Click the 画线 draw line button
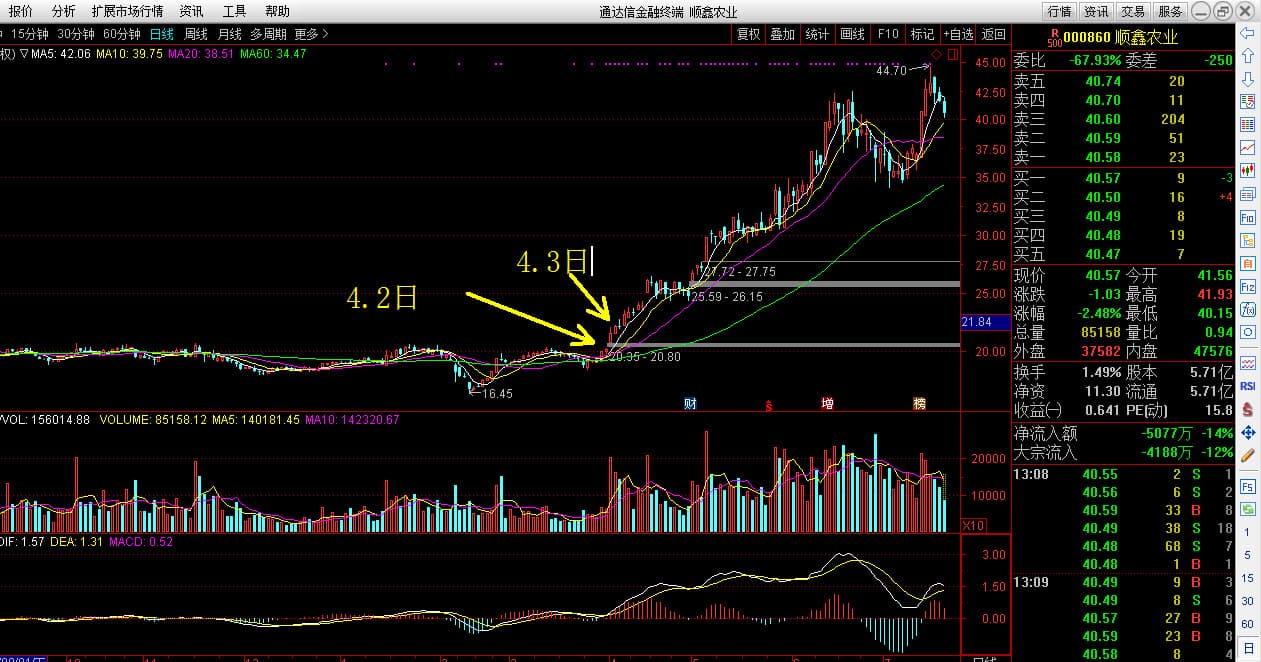 [852, 34]
